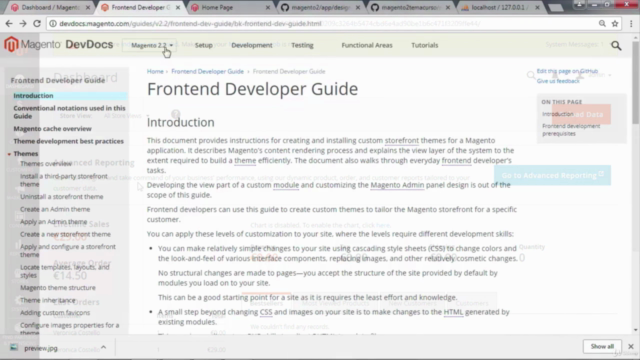Screen dimensions: 640x360
Task: Open the preview.jpg downloaded file
Action: pyautogui.click(x=40, y=348)
